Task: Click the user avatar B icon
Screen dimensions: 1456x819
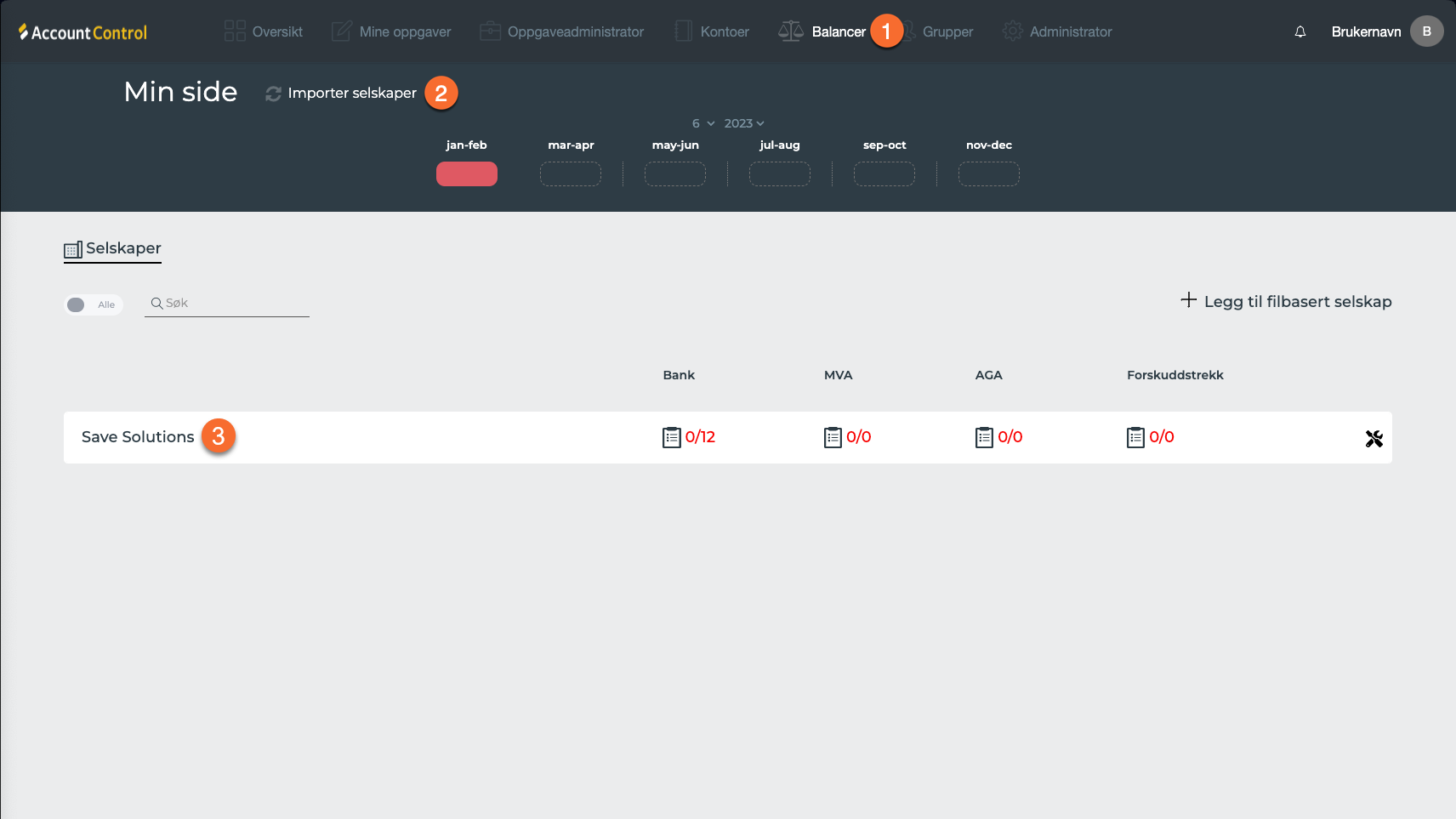Action: 1426,31
